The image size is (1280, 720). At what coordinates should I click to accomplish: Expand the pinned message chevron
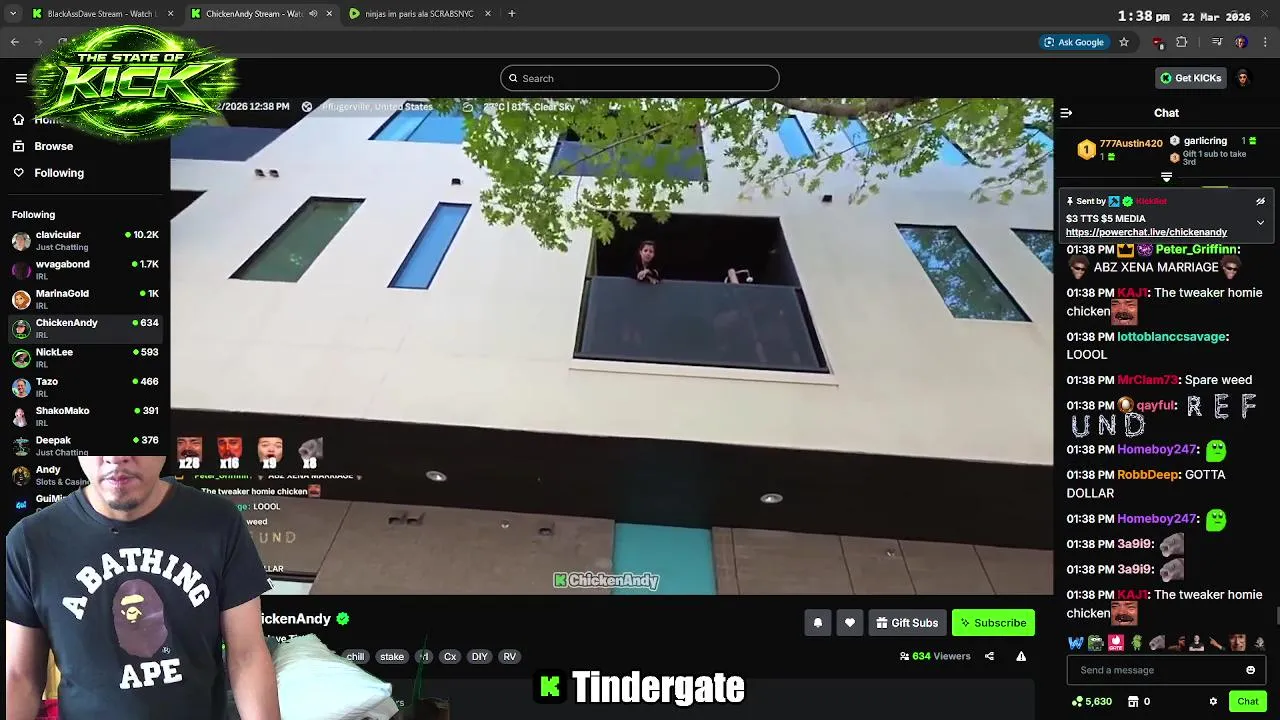coord(1260,222)
